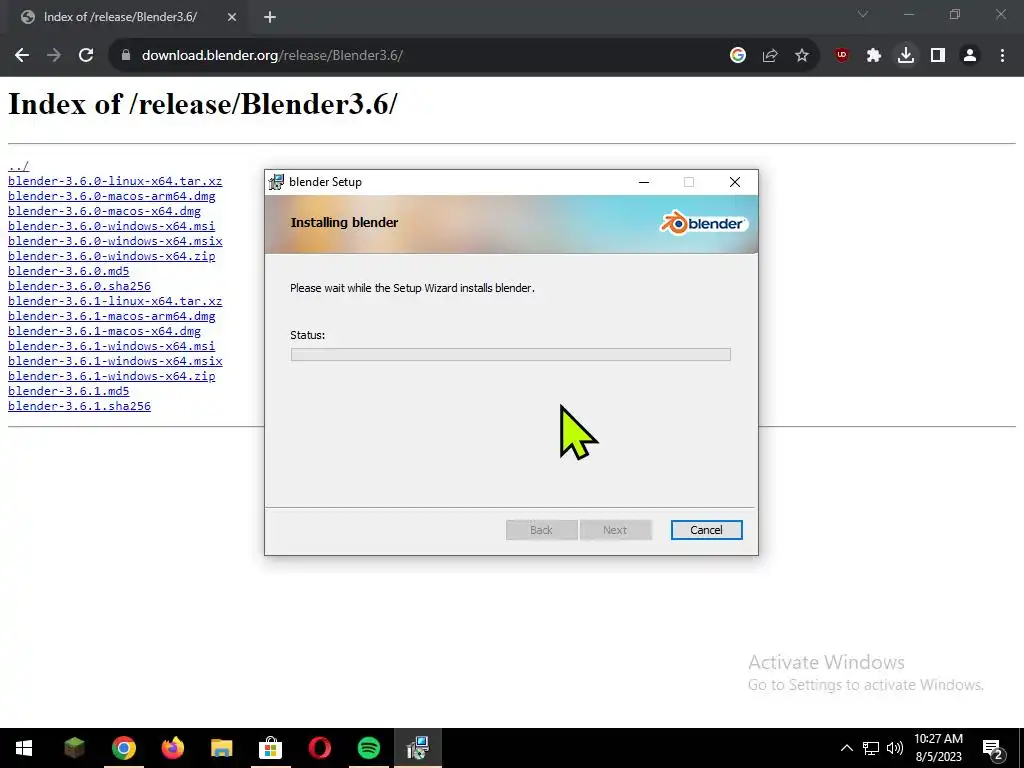Cancel the blender installation
1024x768 pixels.
coord(707,530)
